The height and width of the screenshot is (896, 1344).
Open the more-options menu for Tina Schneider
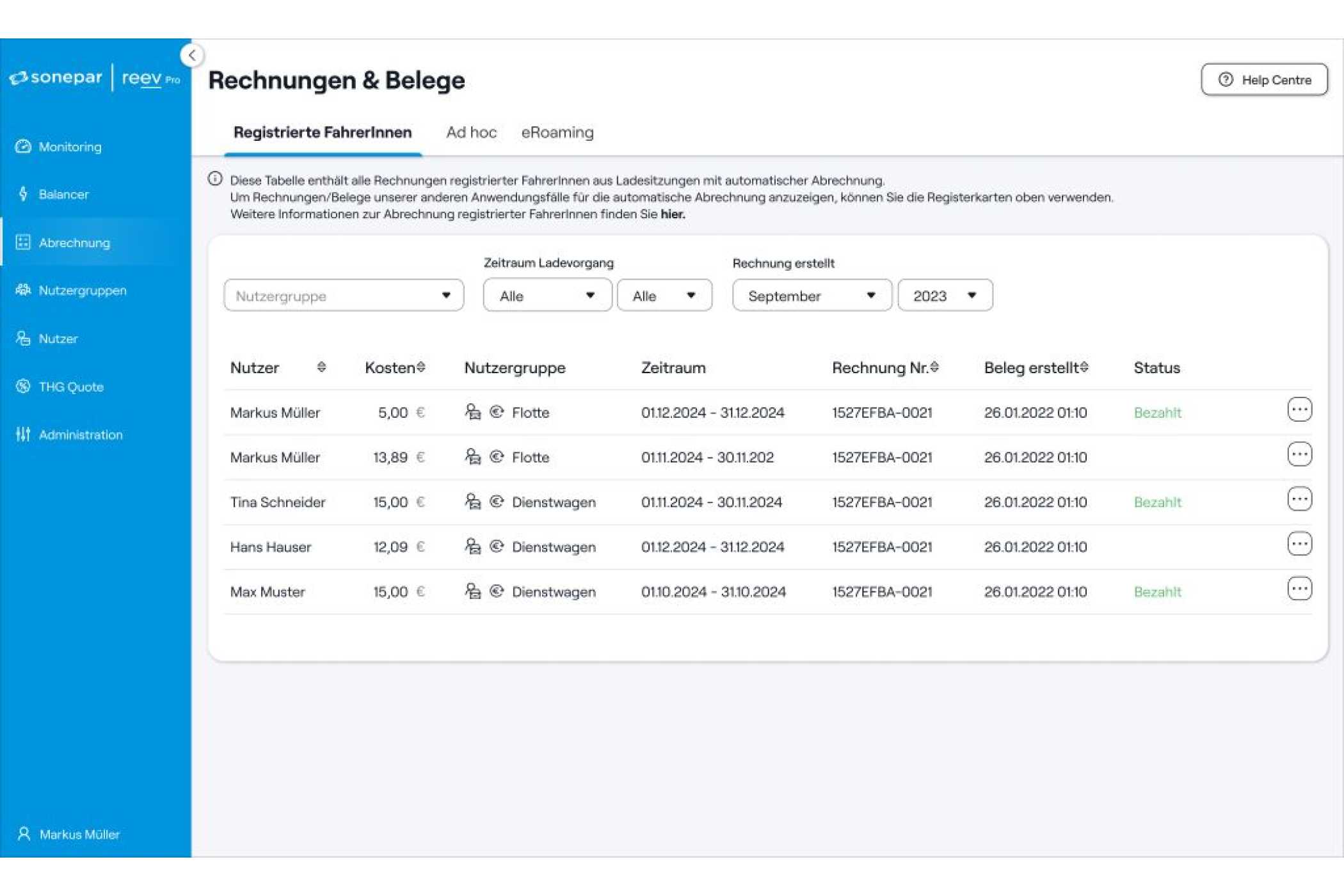[x=1299, y=499]
